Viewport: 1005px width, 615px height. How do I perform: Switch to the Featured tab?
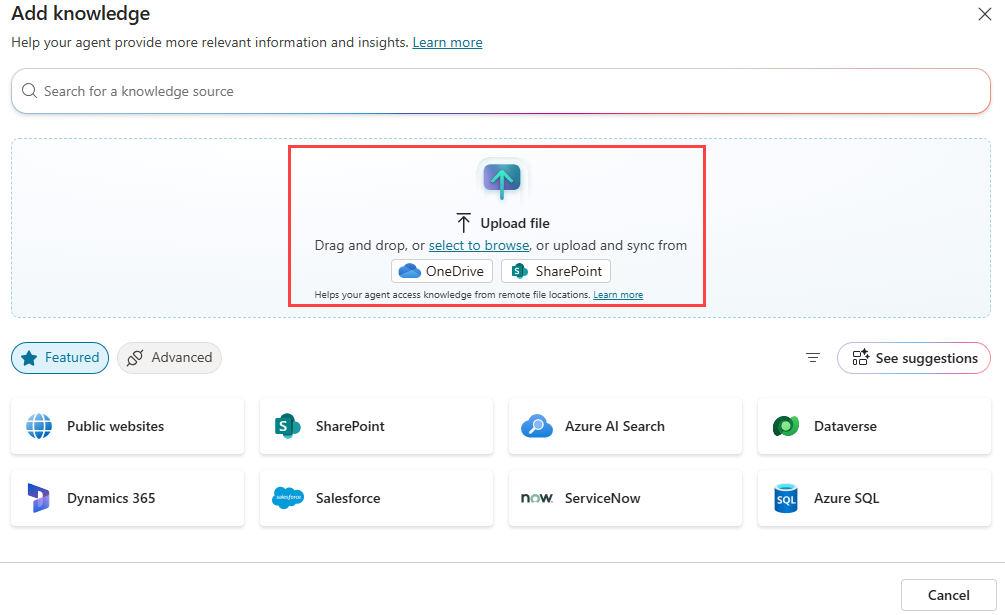click(x=60, y=357)
